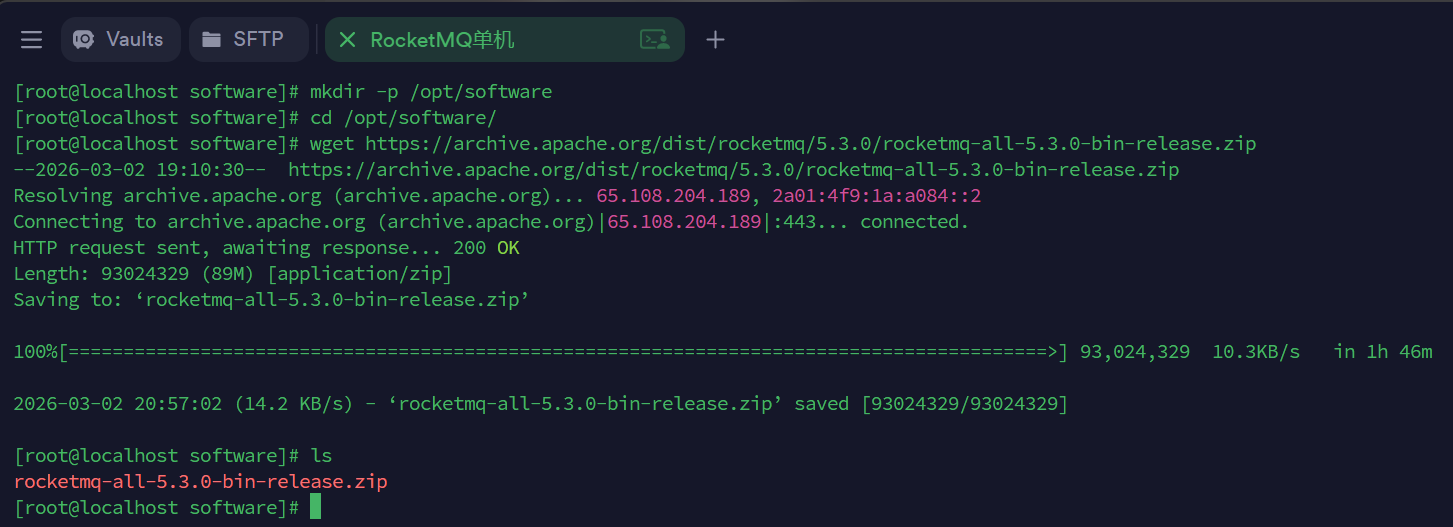
Task: Click the "cd /opt/software/" command text
Action: coord(403,118)
